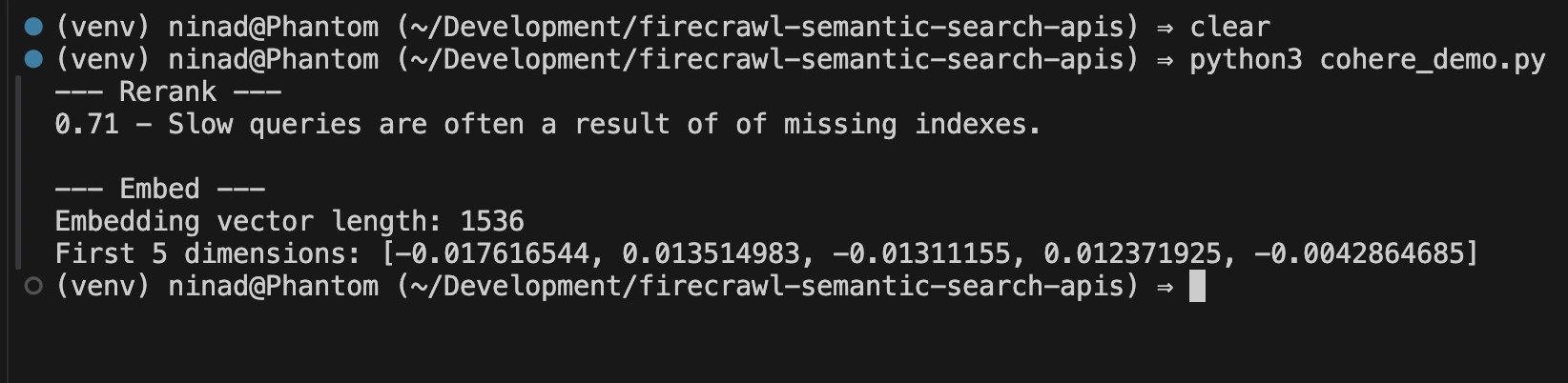Click ninad@Phantom on the last prompt line
The width and height of the screenshot is (1568, 383).
click(273, 286)
